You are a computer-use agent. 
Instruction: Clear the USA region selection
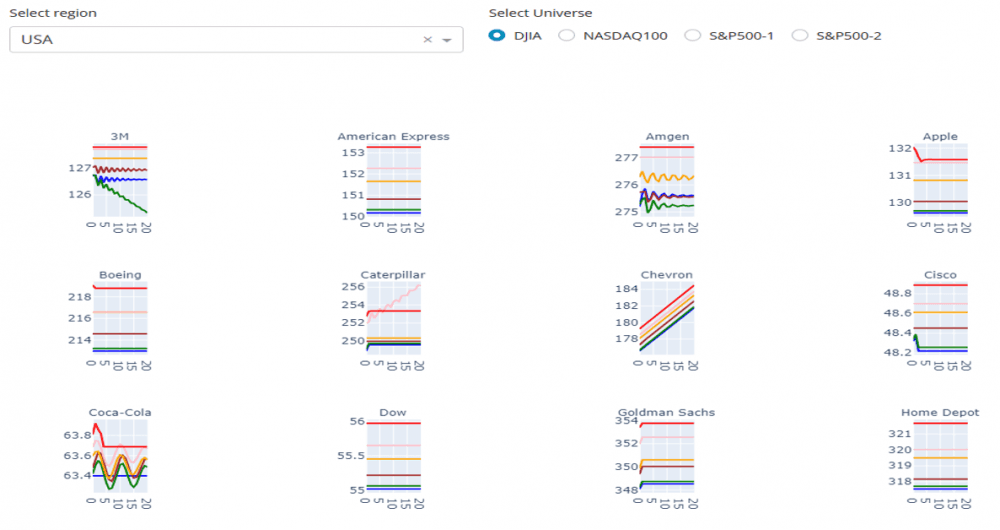pyautogui.click(x=427, y=40)
